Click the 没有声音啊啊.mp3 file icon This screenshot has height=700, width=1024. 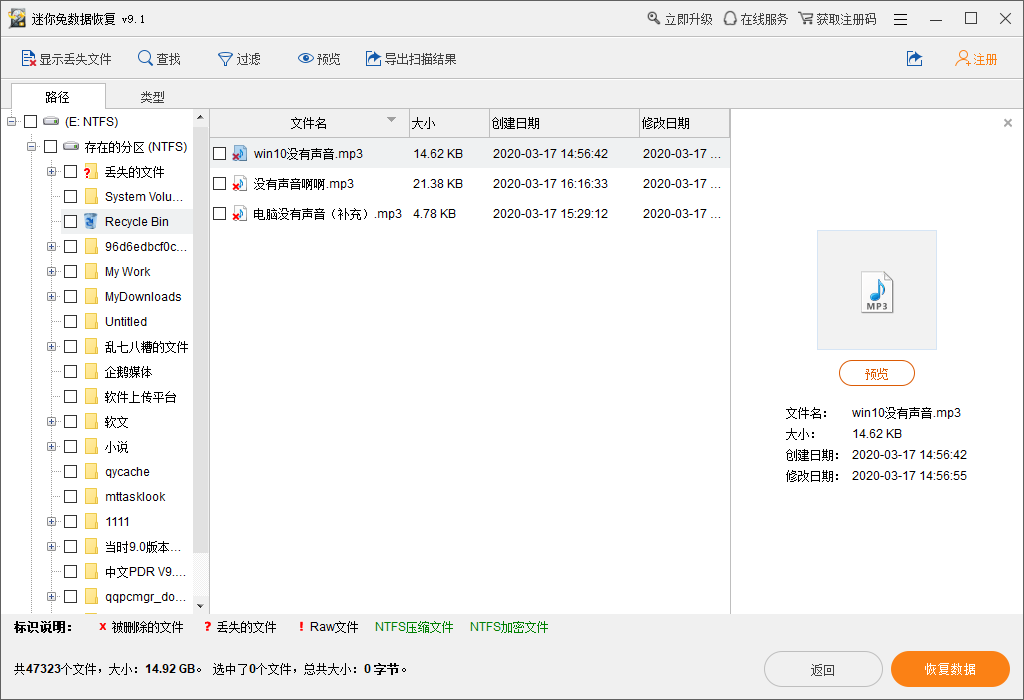click(240, 183)
